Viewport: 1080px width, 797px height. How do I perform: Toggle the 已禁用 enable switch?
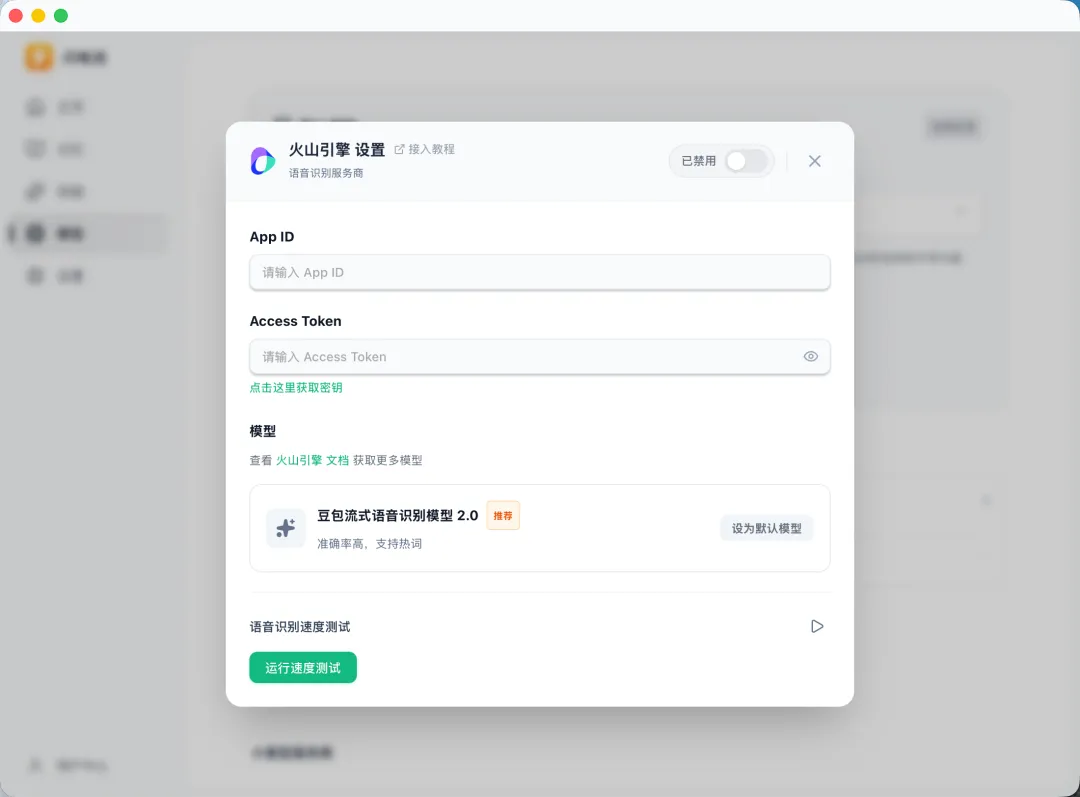tap(747, 161)
